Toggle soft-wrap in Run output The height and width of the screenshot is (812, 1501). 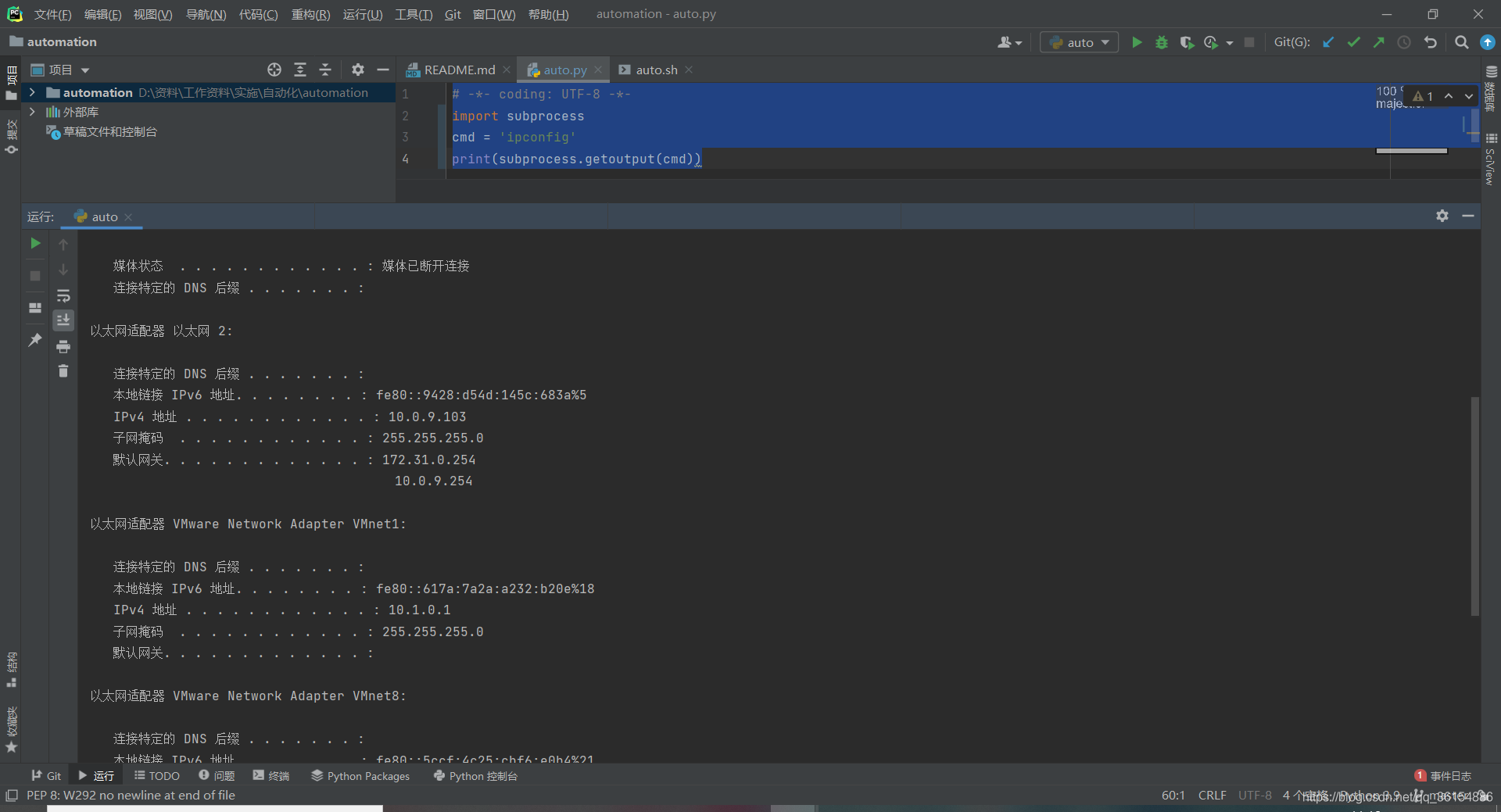coord(63,295)
